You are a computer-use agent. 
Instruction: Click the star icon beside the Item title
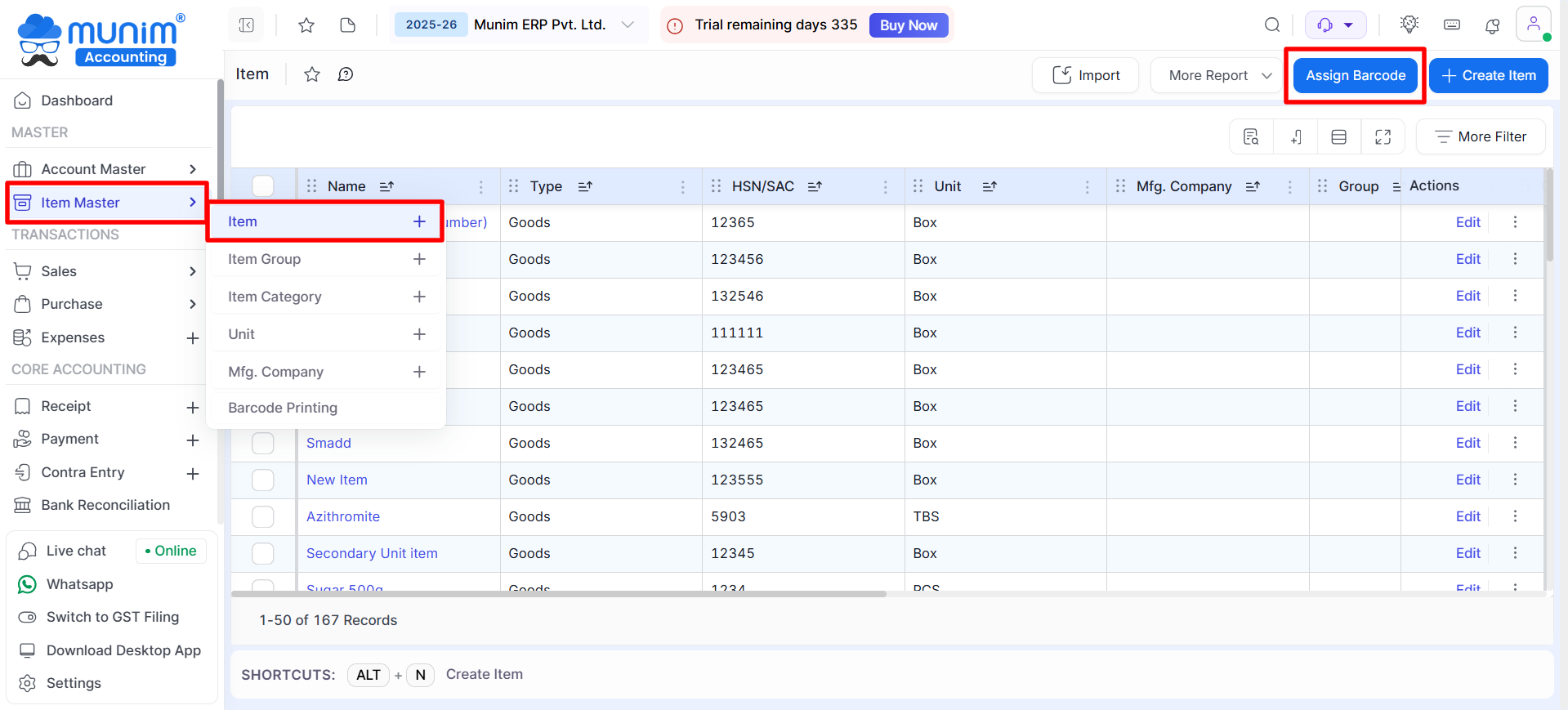pos(312,75)
